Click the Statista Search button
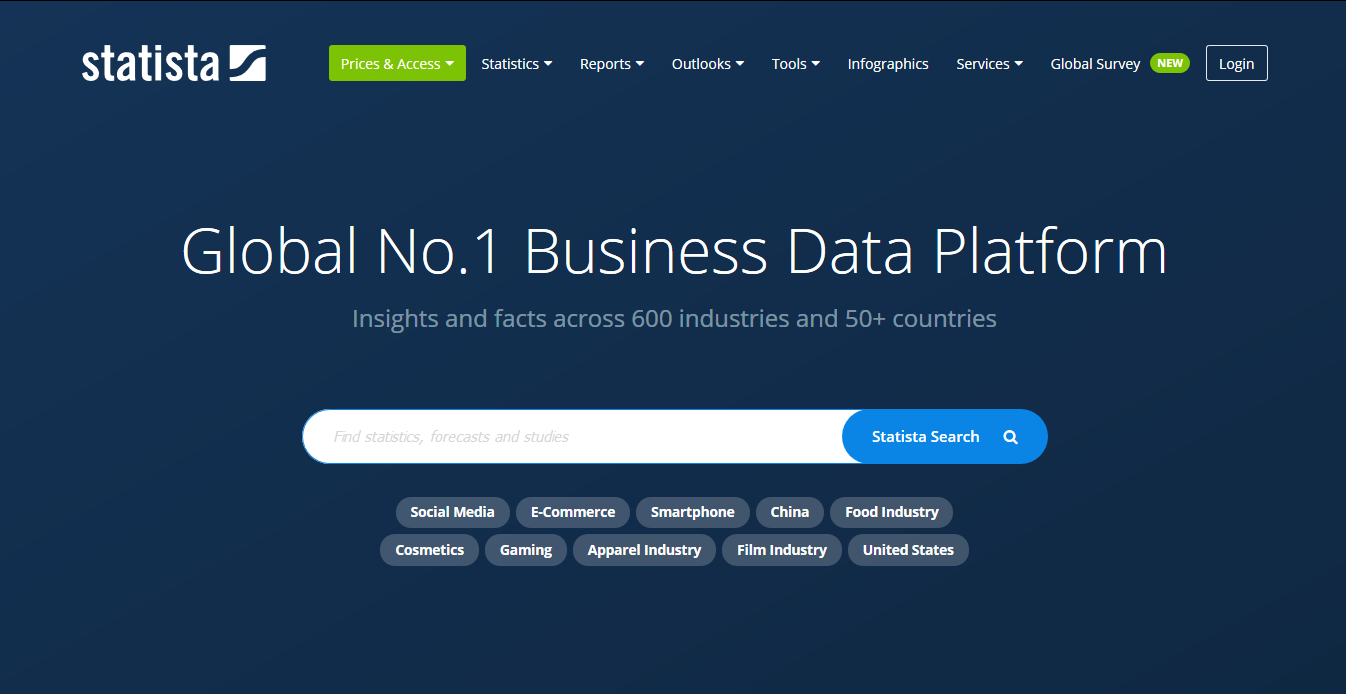The height and width of the screenshot is (694, 1346). (x=925, y=437)
